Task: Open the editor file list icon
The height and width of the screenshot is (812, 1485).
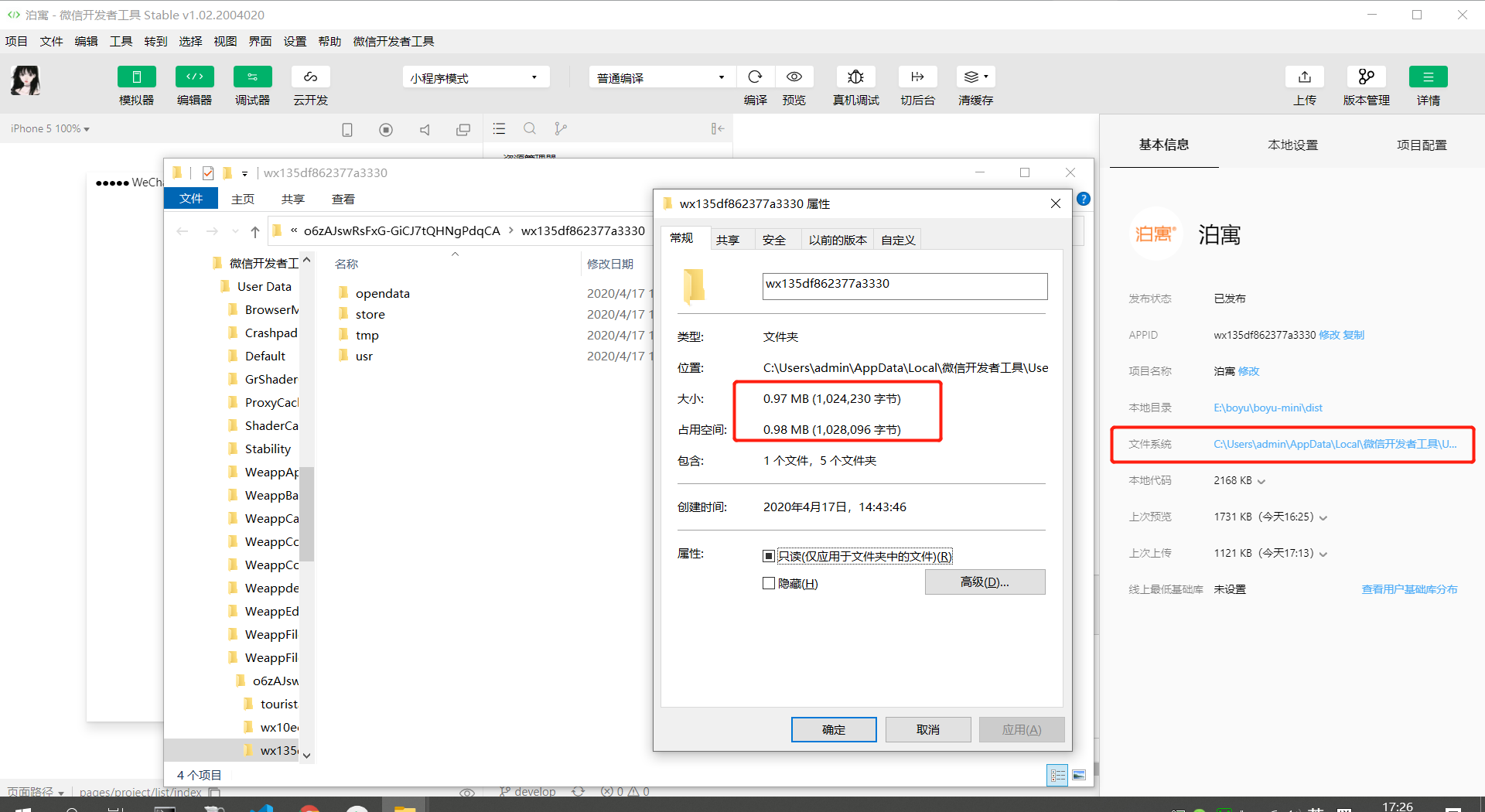Action: pyautogui.click(x=499, y=128)
